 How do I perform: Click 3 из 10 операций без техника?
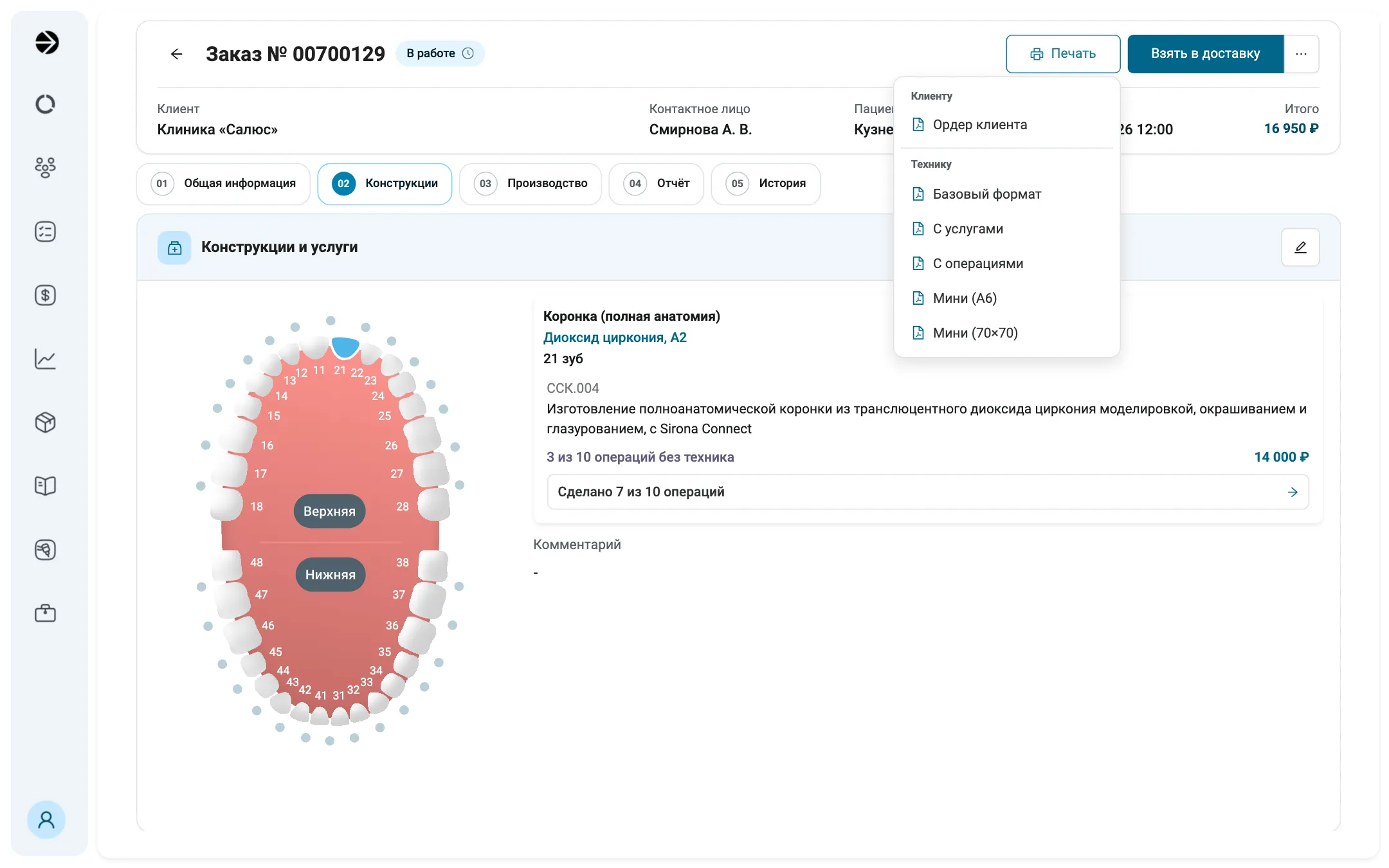click(x=640, y=457)
